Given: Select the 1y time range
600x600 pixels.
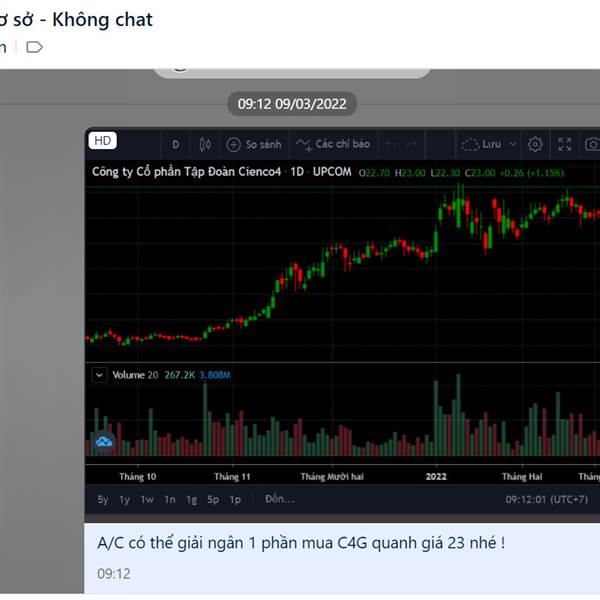Looking at the screenshot, I should point(125,499).
